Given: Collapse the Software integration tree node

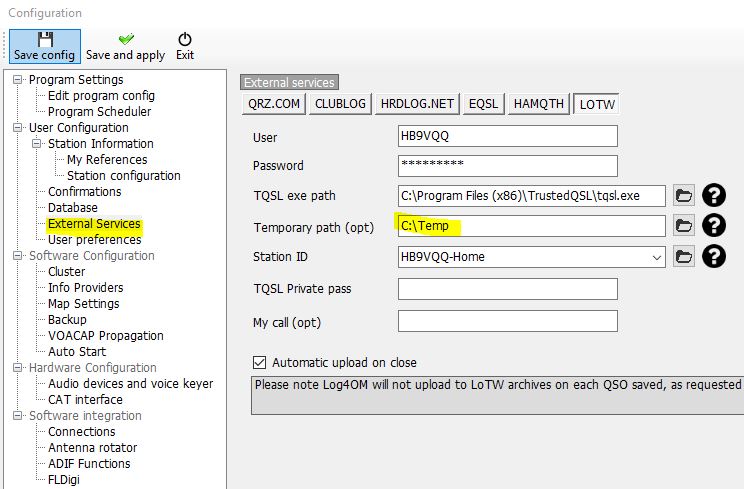Looking at the screenshot, I should point(18,415).
